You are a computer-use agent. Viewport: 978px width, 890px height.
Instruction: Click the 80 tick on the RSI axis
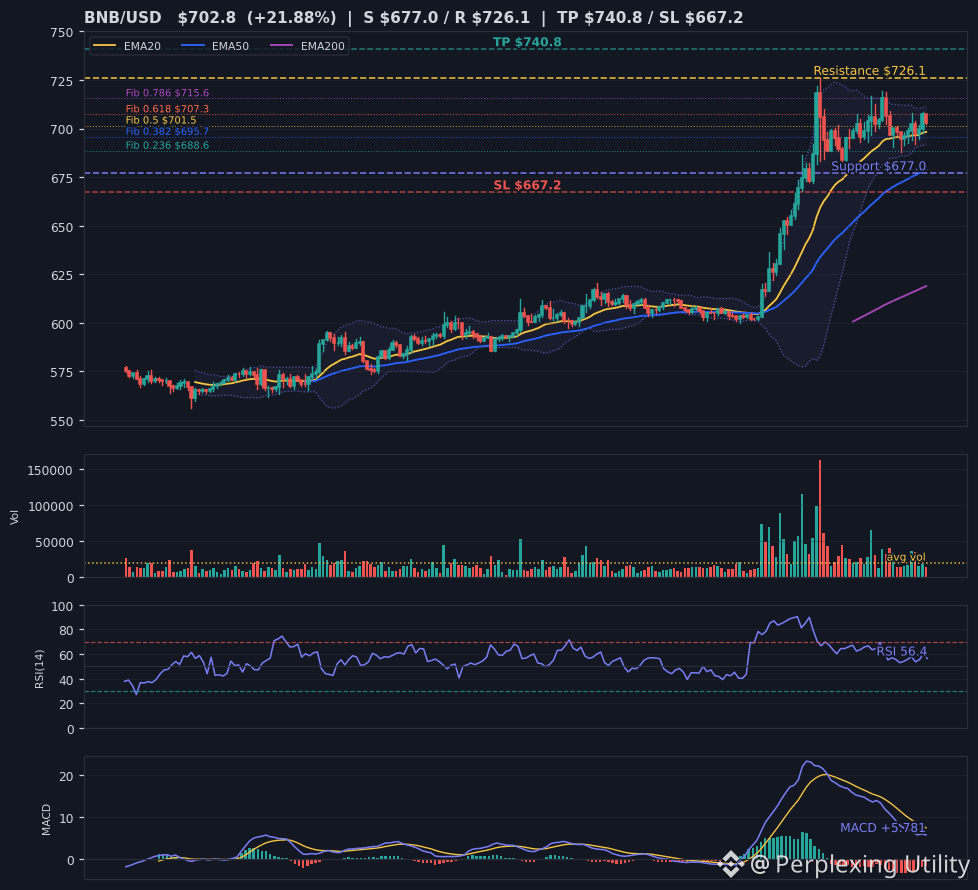66,631
